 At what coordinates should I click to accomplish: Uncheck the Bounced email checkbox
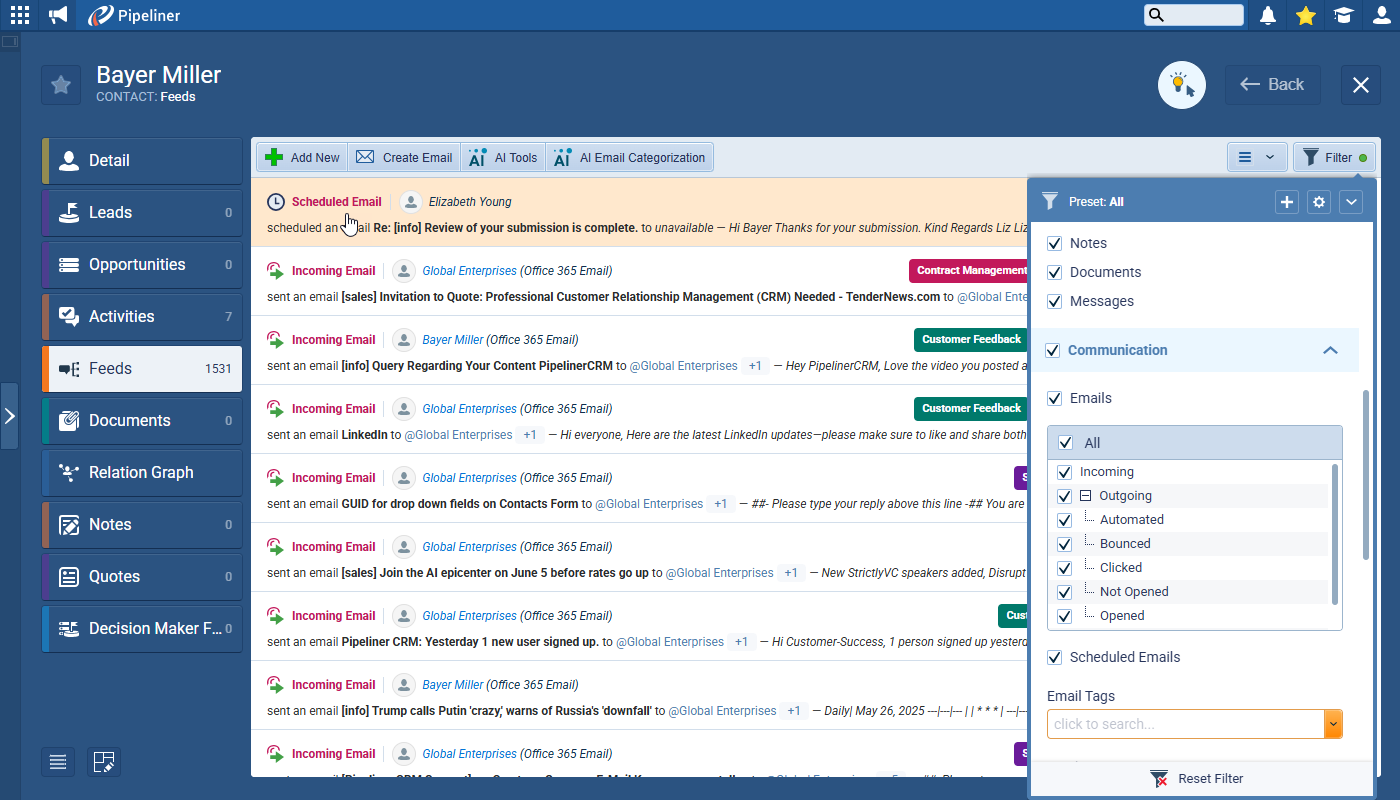1064,544
